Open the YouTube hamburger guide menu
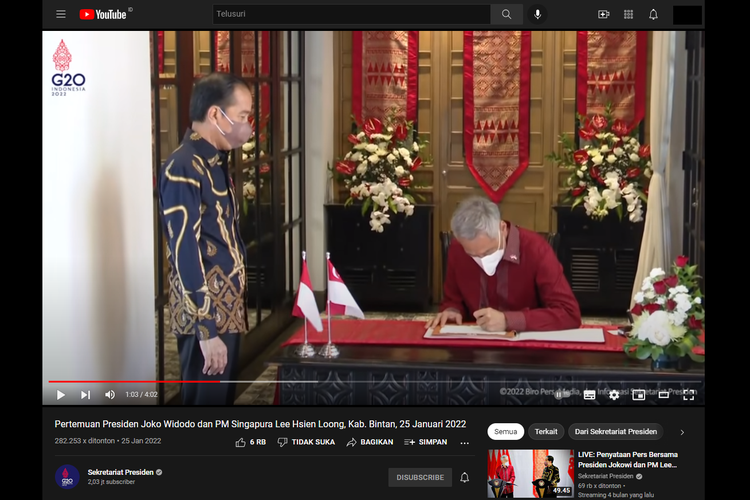The height and width of the screenshot is (500, 750). (61, 14)
